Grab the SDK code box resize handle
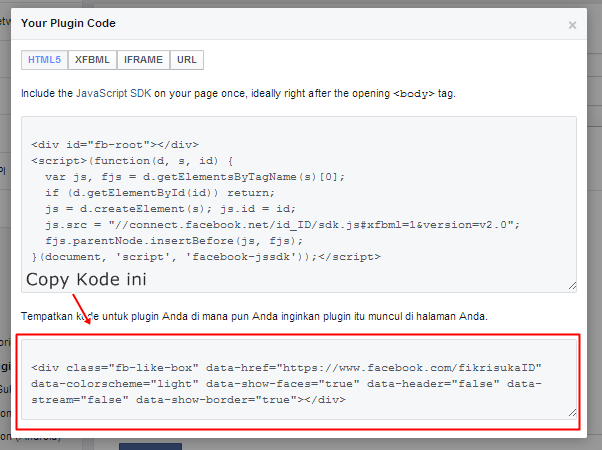Screen dimensions: 602x450 click(x=572, y=286)
